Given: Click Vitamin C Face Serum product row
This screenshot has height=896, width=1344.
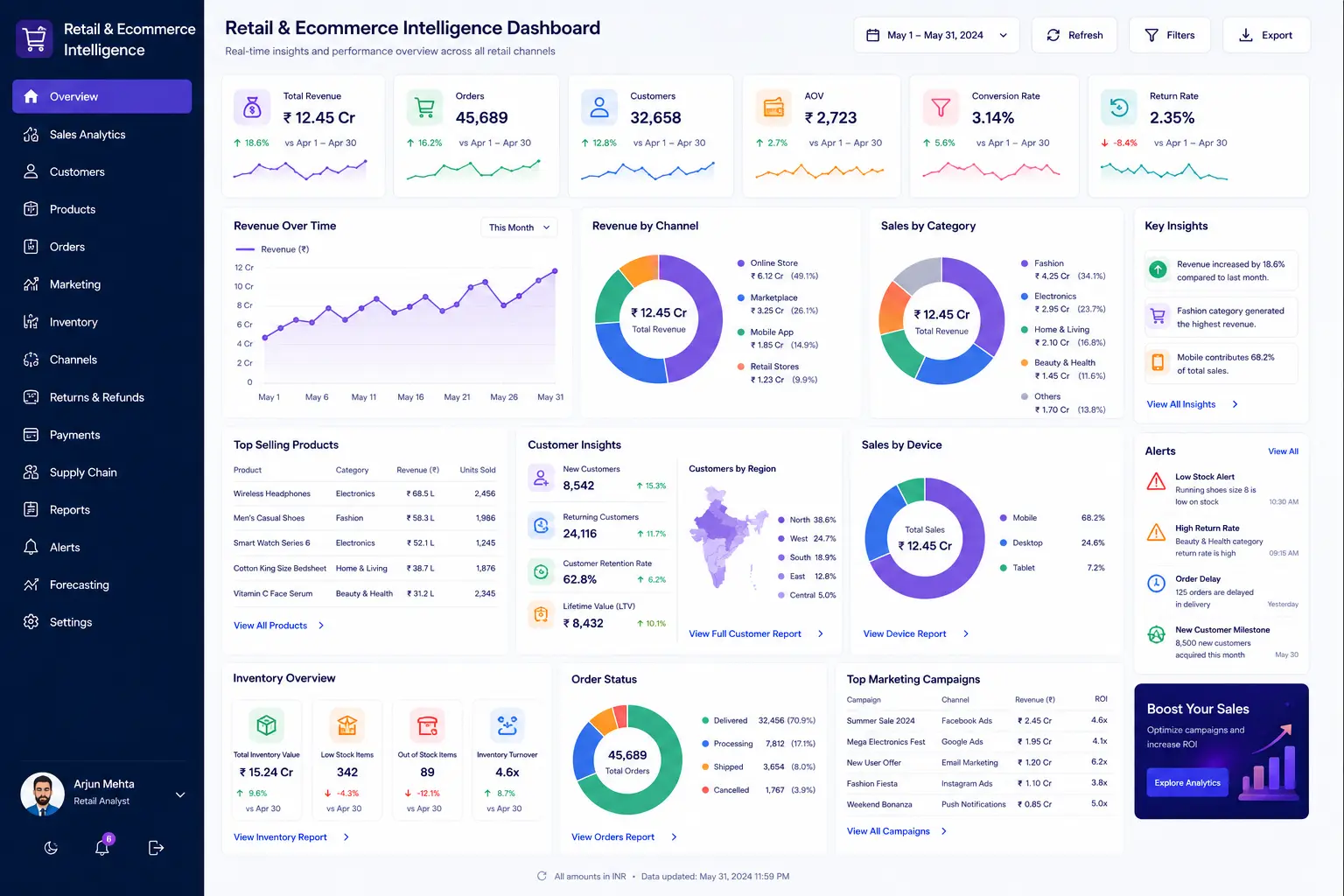Looking at the screenshot, I should [365, 593].
